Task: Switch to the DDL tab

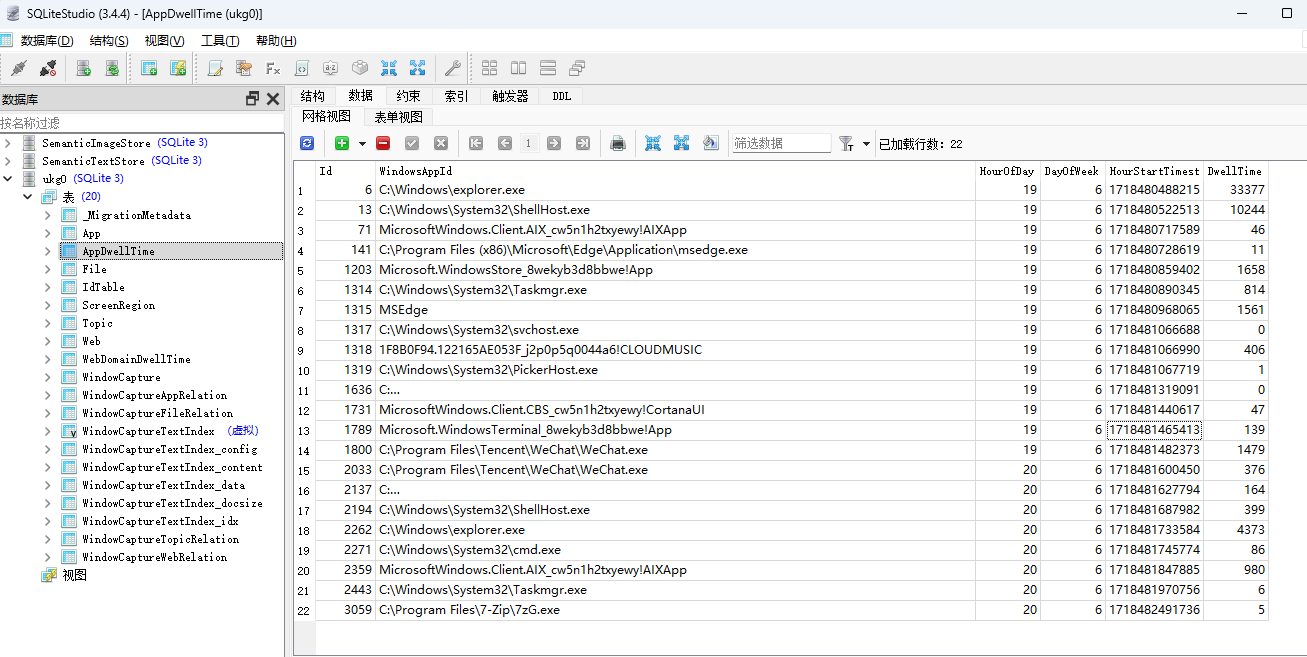Action: [561, 96]
